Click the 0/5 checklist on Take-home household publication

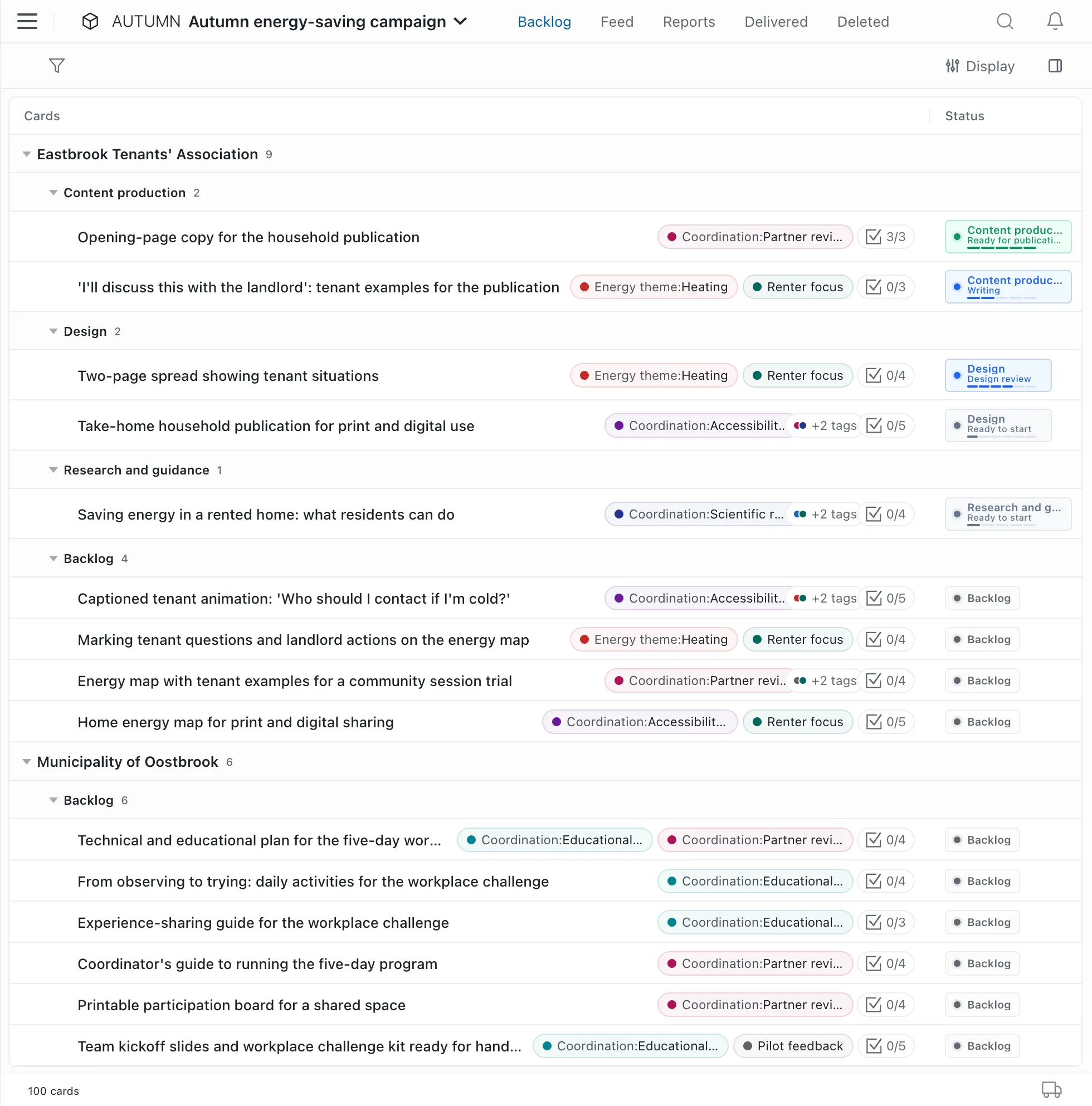click(885, 426)
